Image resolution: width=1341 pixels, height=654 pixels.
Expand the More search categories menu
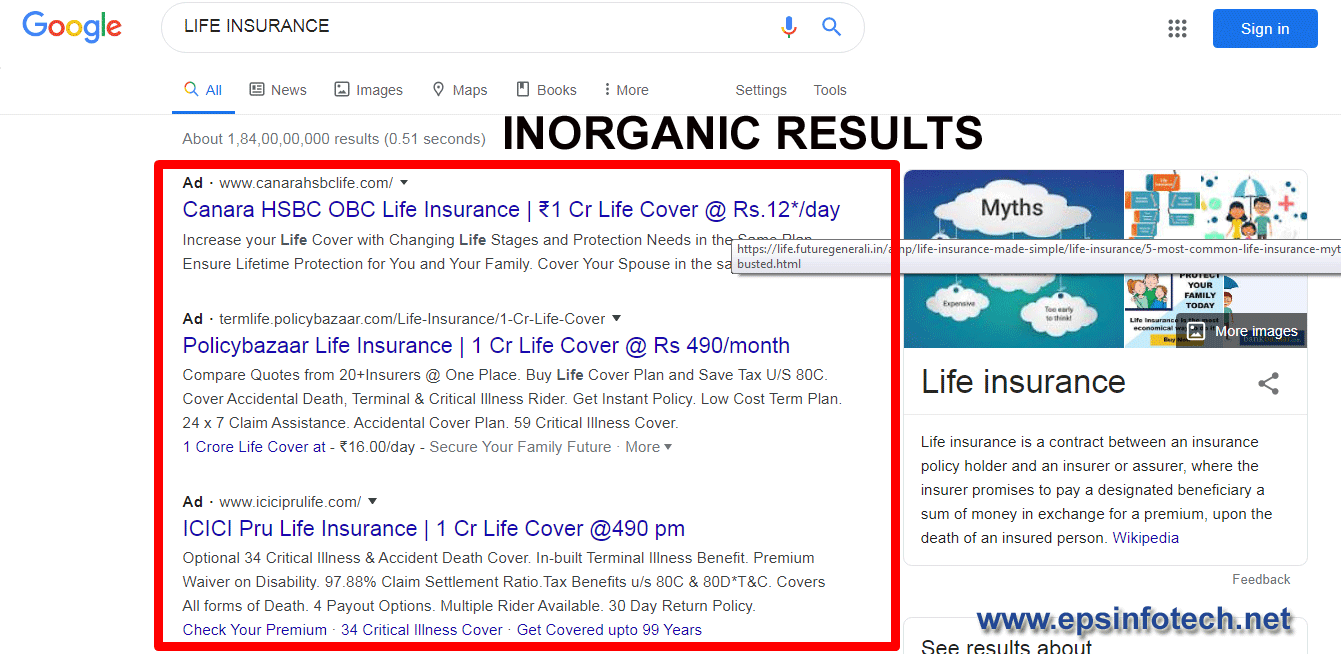point(626,90)
